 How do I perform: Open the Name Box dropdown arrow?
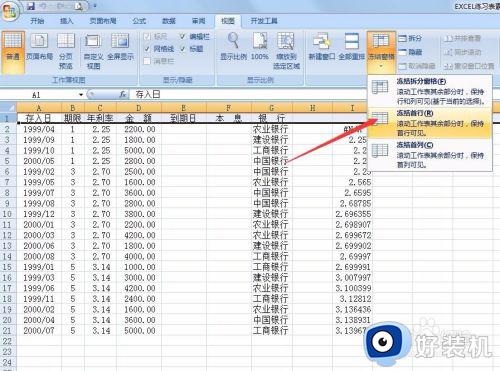tap(81, 95)
